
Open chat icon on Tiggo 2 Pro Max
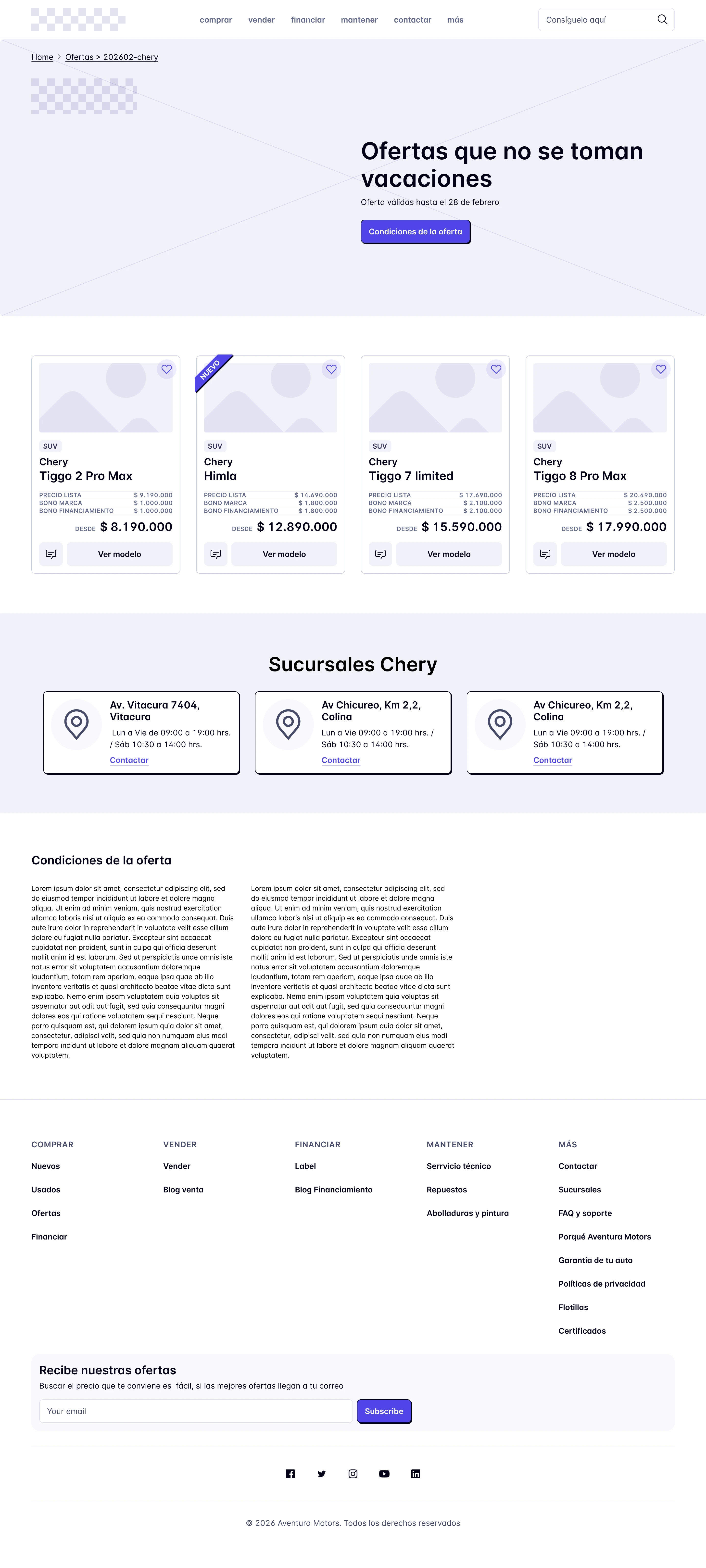(51, 554)
